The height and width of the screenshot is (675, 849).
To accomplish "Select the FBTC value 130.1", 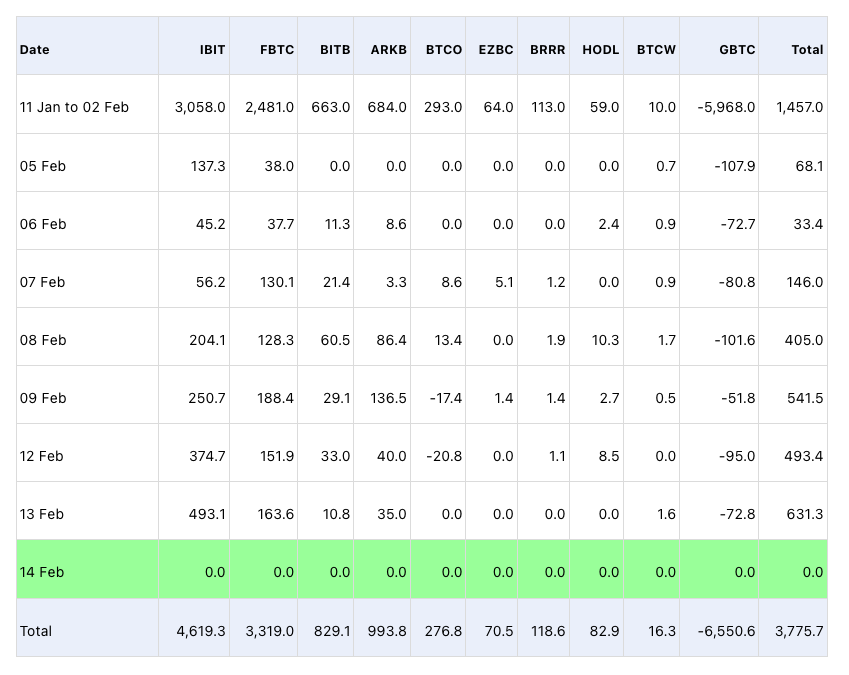I will pyautogui.click(x=277, y=282).
